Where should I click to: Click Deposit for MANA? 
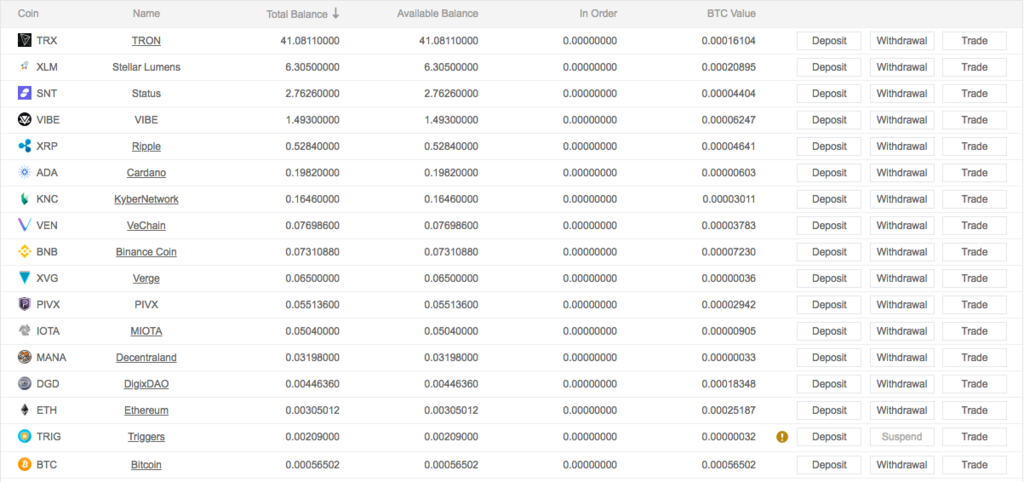[829, 358]
